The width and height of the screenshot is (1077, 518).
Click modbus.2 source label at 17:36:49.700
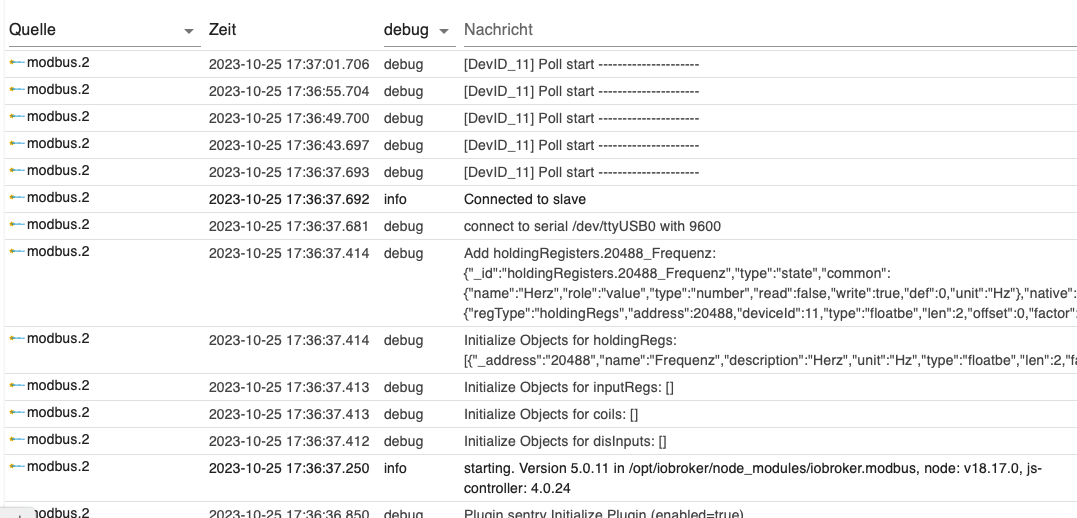click(x=58, y=117)
